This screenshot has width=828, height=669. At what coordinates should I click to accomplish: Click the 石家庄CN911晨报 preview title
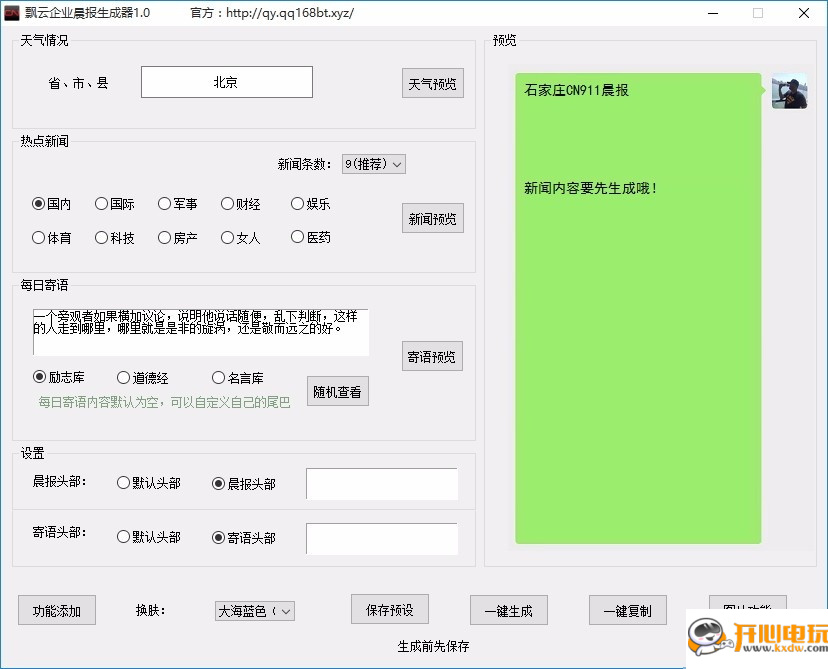click(x=576, y=90)
